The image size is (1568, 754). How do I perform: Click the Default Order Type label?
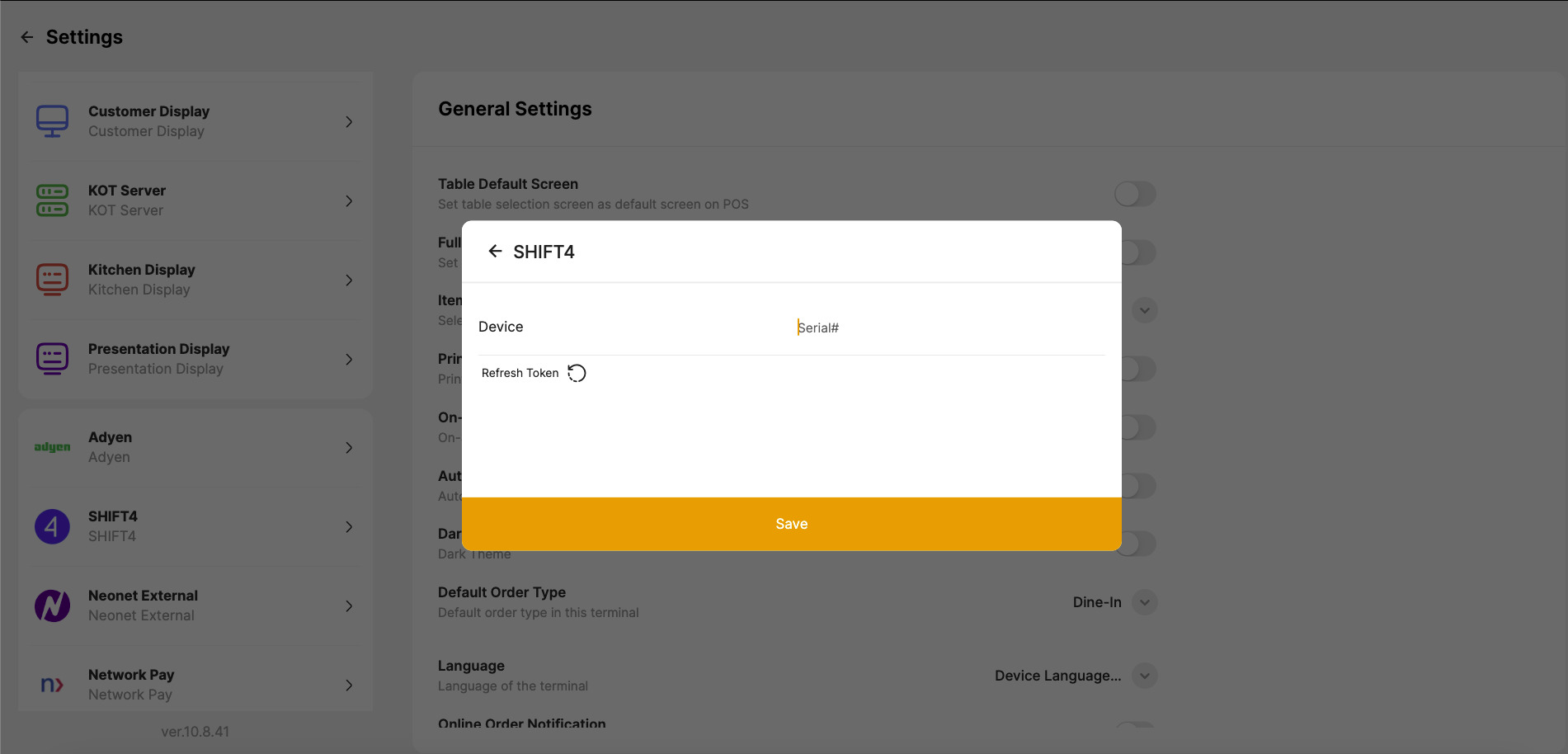point(501,592)
